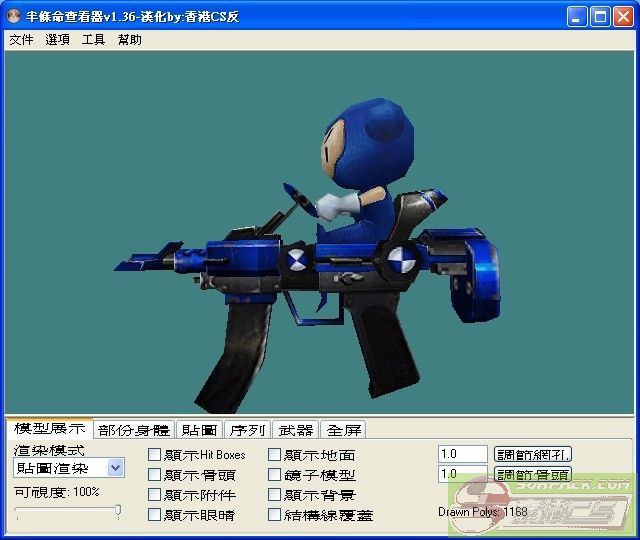Toggle the 顯示骨頭 checkbox

coord(154,475)
